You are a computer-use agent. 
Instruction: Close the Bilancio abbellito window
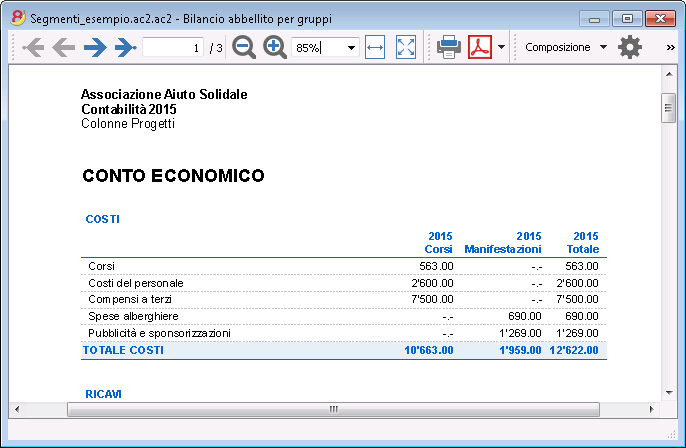pos(660,19)
